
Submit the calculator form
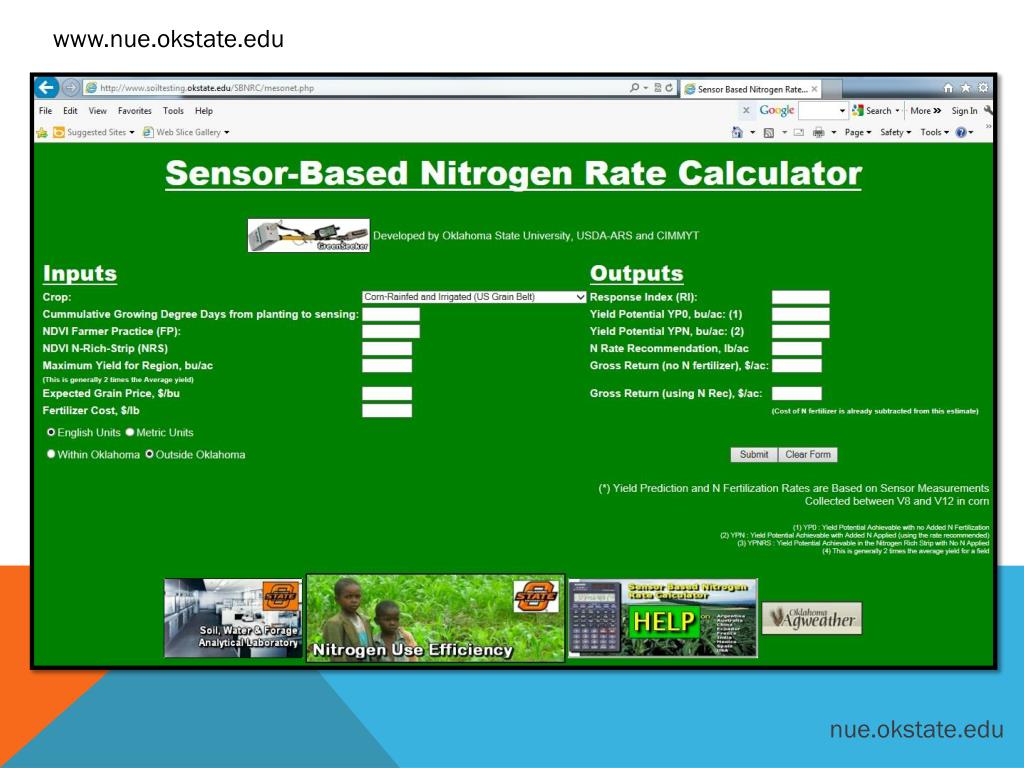click(754, 455)
